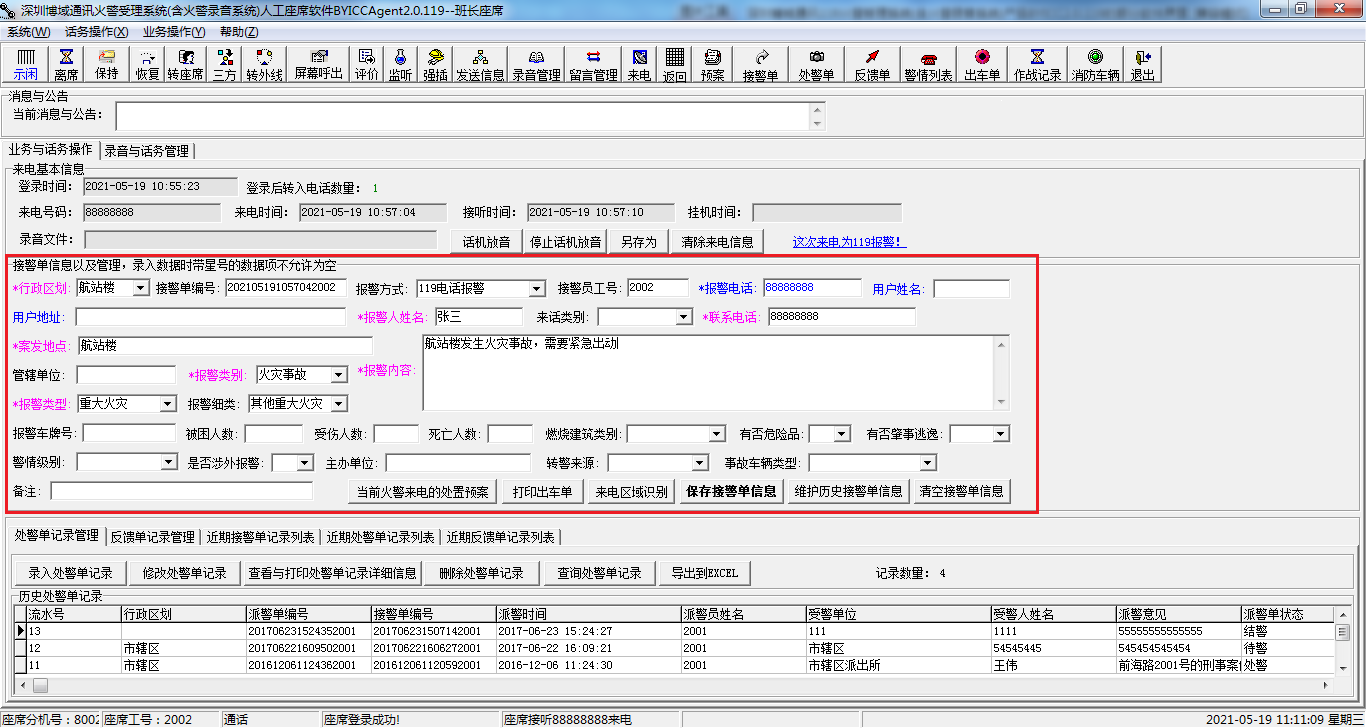1366x728 pixels.
Task: Open the 接警单 alarm receipt form
Action: pos(761,65)
